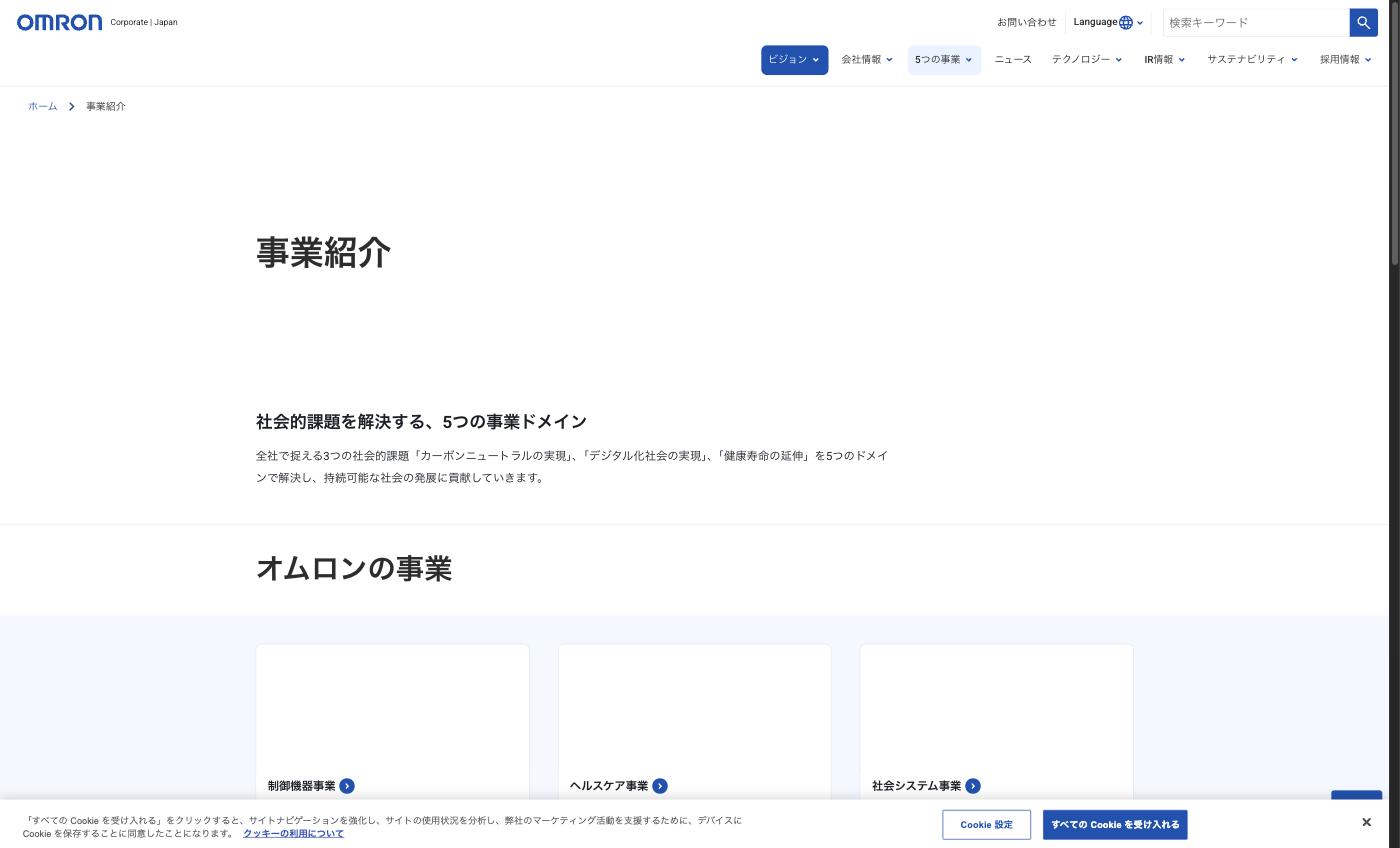
Task: Click the Corporate | Japan label
Action: coord(144,22)
